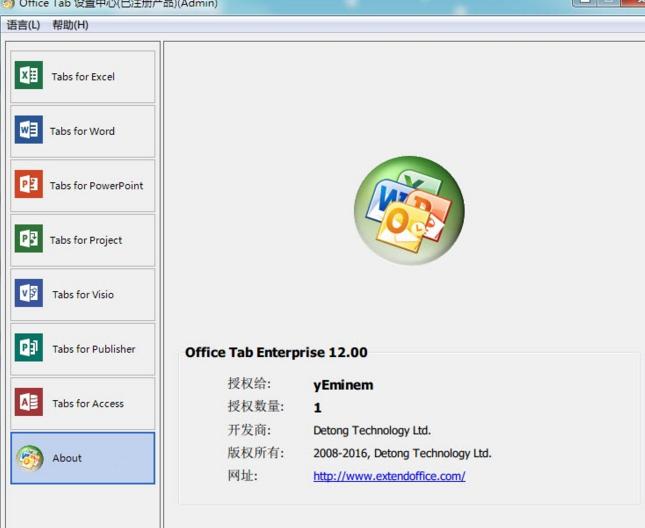Click the green Project icon in sidebar
The height and width of the screenshot is (528, 645).
(29, 239)
